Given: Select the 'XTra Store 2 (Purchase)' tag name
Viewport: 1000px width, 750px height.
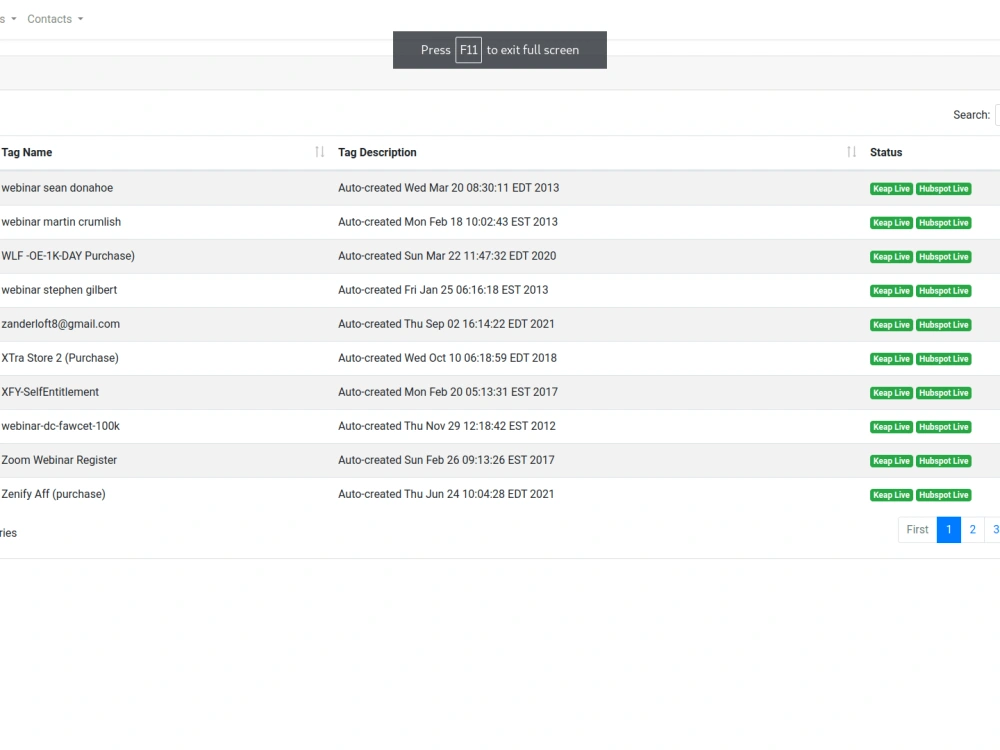Looking at the screenshot, I should (60, 358).
